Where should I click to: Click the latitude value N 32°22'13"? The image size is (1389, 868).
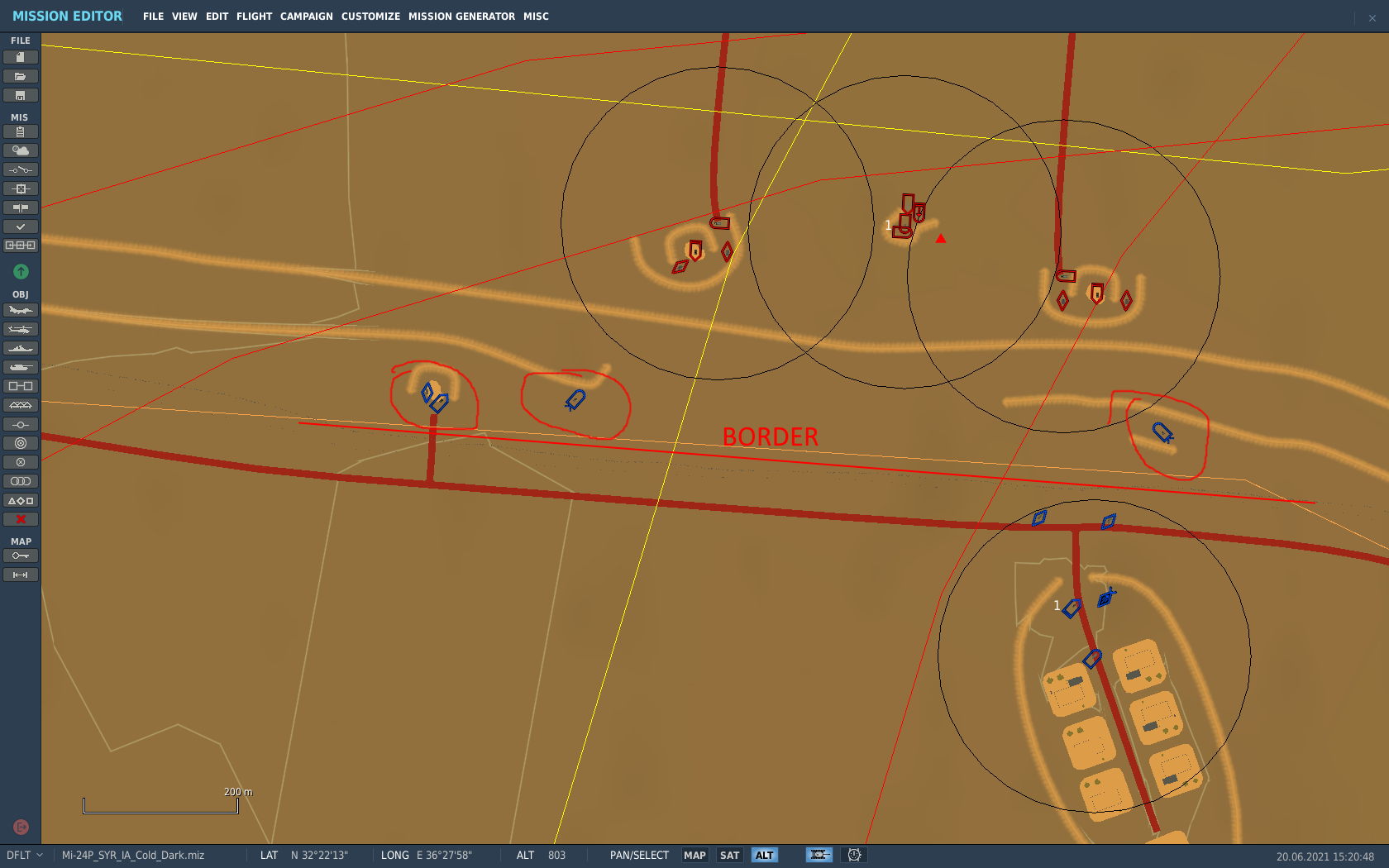point(319,856)
